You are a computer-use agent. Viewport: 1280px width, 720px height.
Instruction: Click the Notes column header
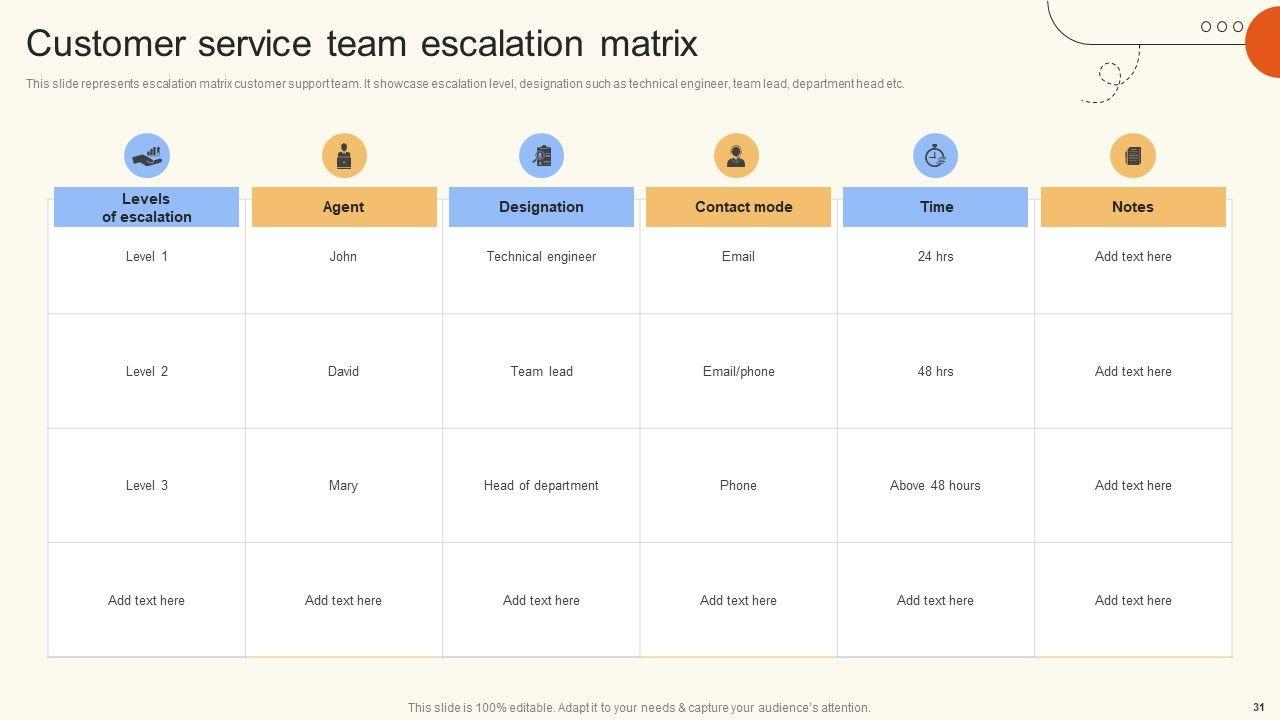[1133, 207]
